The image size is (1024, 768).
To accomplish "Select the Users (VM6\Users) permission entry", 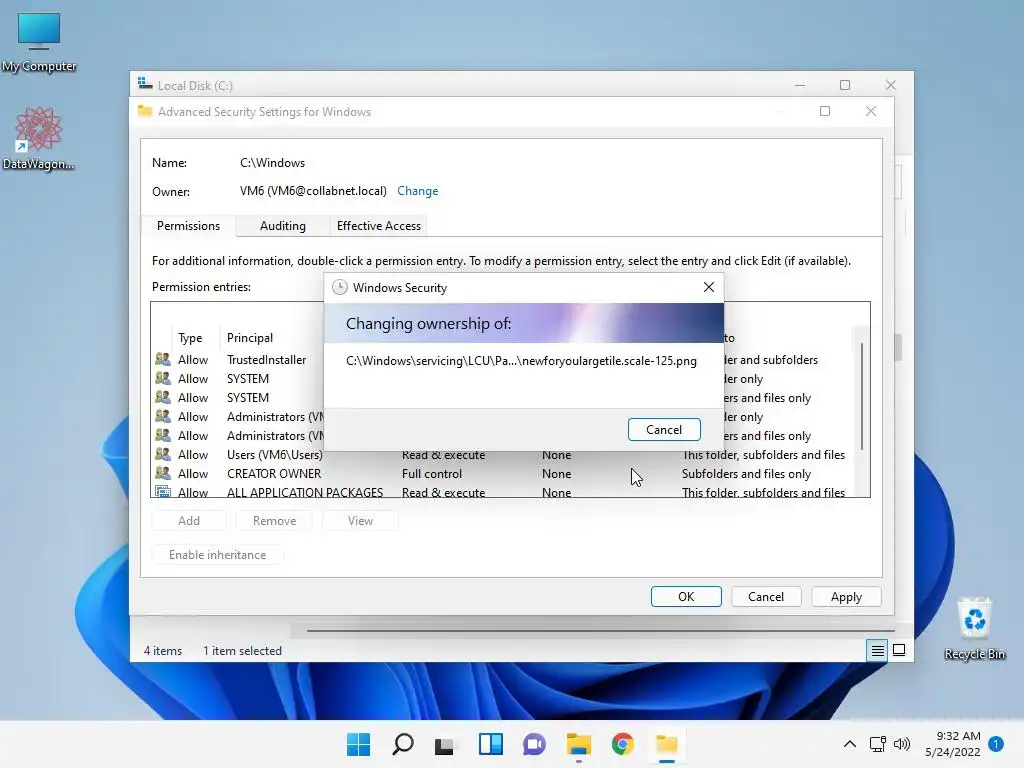I will pos(502,455).
